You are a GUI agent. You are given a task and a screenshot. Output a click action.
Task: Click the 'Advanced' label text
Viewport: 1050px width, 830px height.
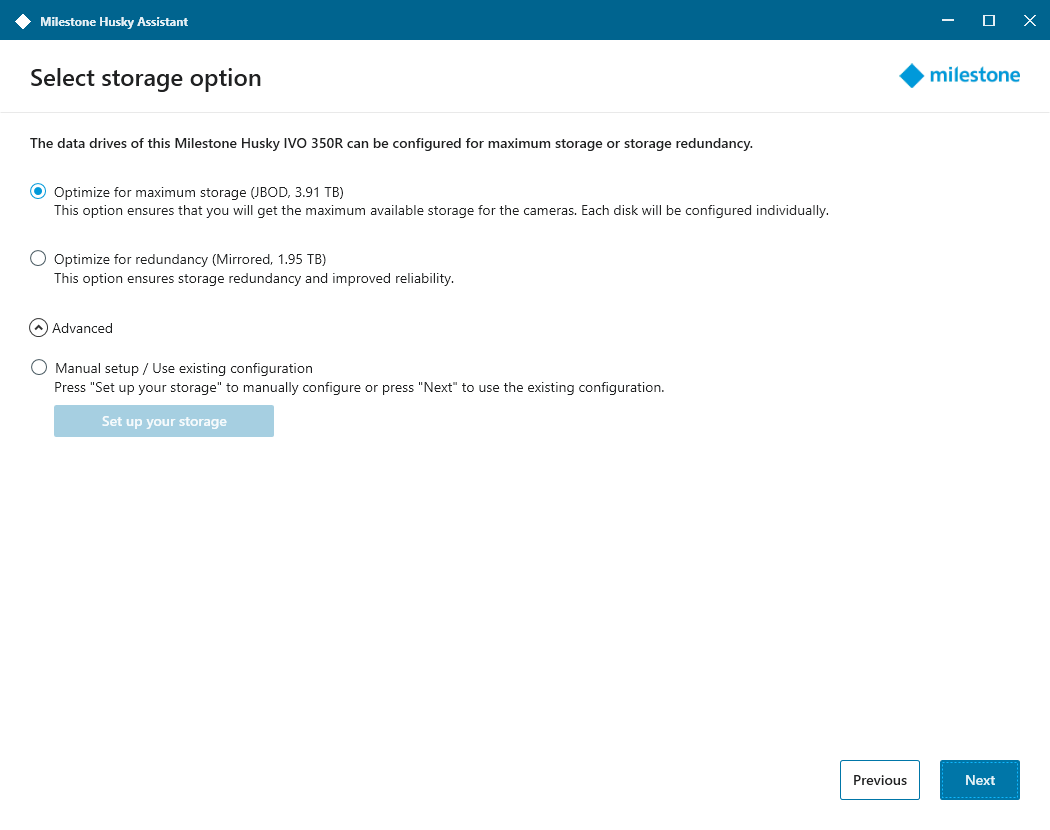pos(83,328)
